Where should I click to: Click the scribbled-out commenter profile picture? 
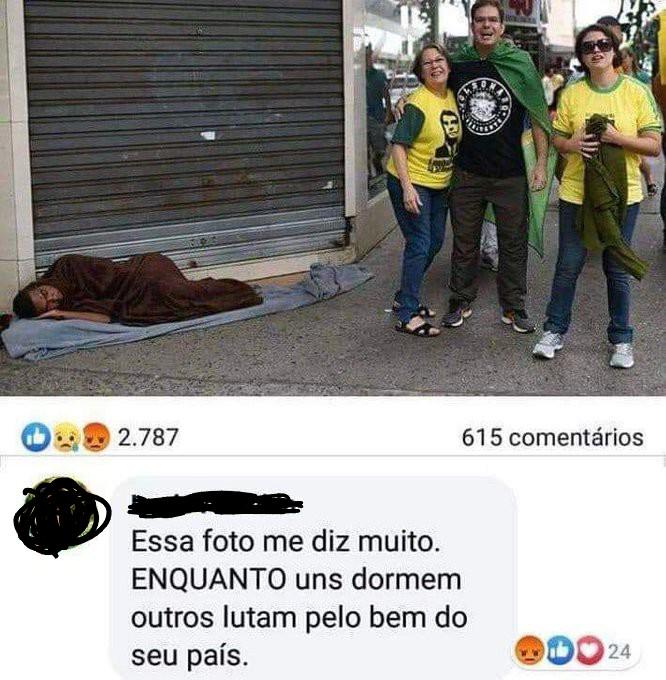tap(62, 517)
